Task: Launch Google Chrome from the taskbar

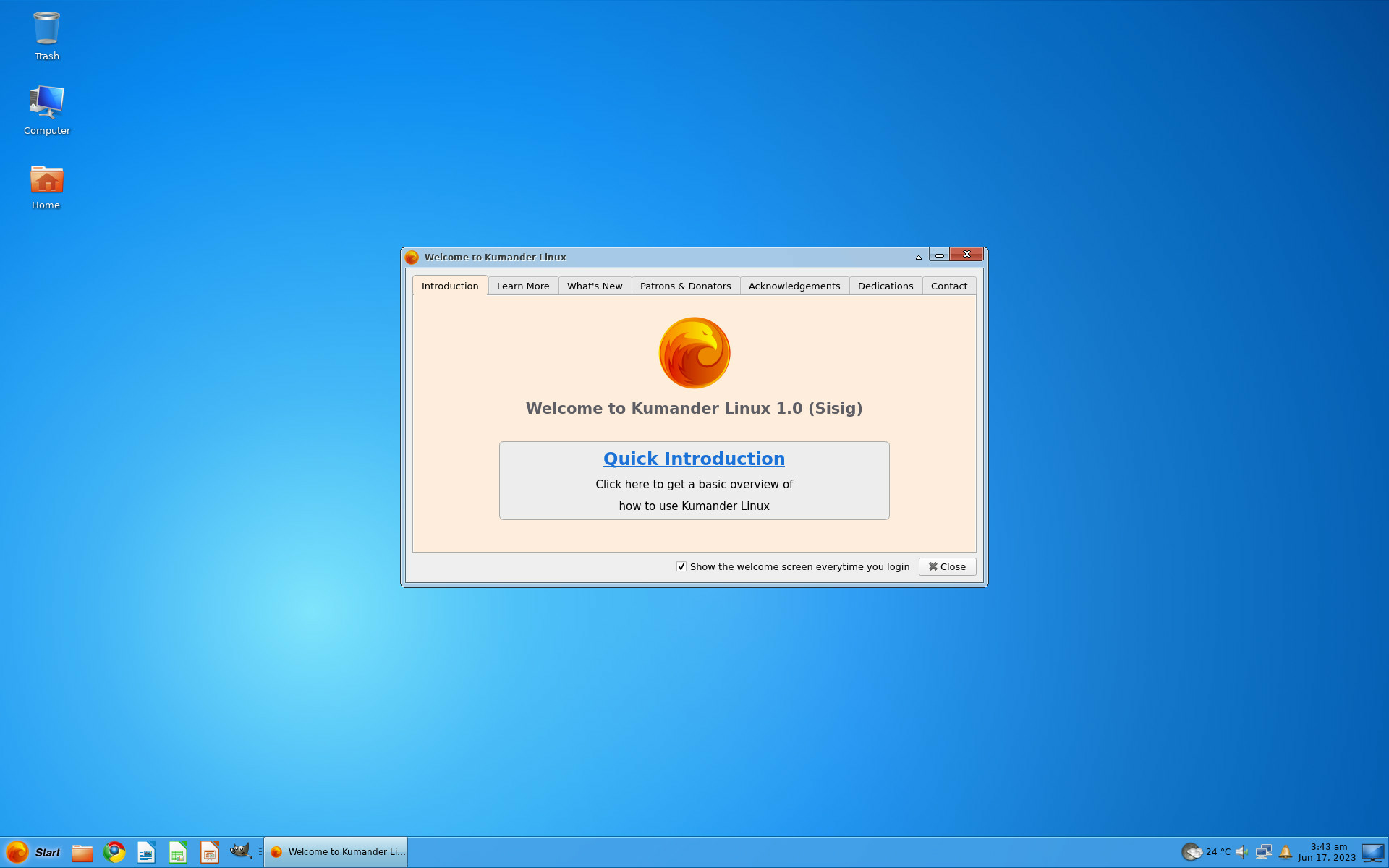Action: coord(114,852)
